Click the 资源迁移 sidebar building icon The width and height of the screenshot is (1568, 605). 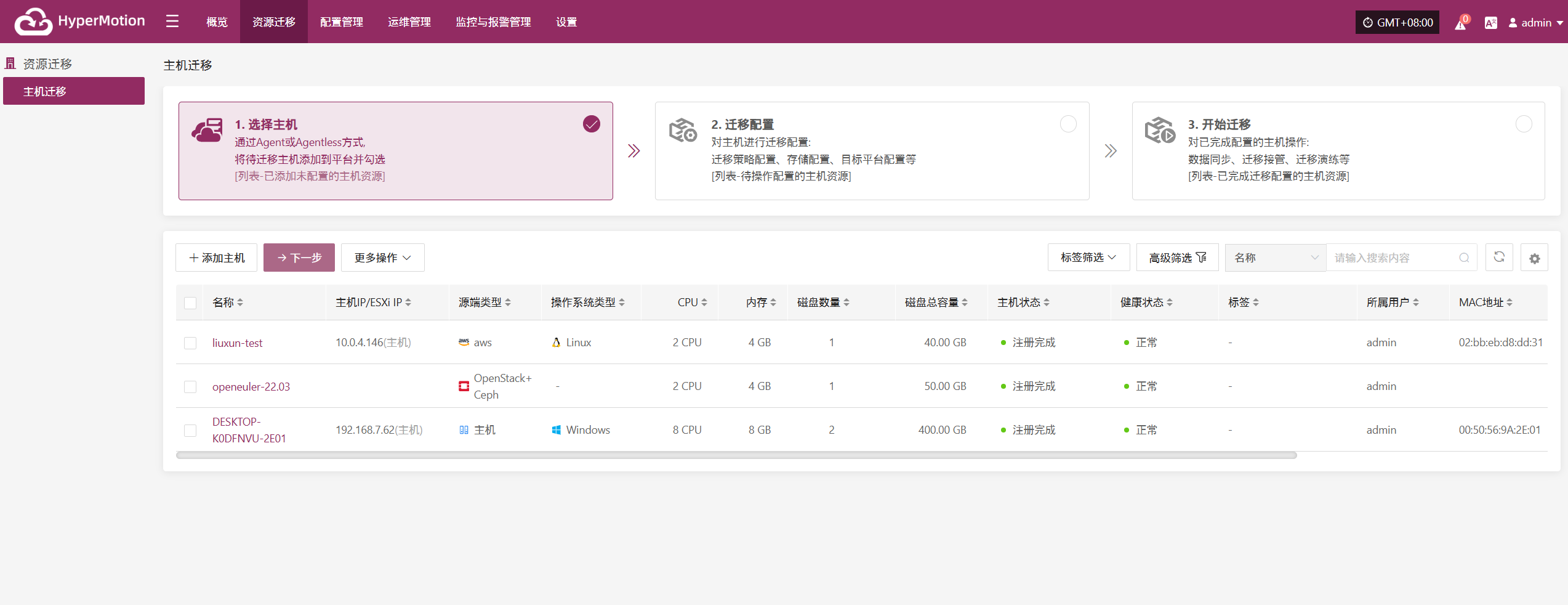click(10, 63)
